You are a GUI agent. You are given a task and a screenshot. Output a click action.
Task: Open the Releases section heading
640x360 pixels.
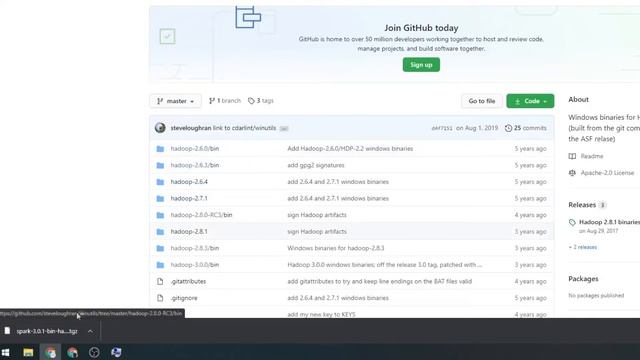[582, 205]
